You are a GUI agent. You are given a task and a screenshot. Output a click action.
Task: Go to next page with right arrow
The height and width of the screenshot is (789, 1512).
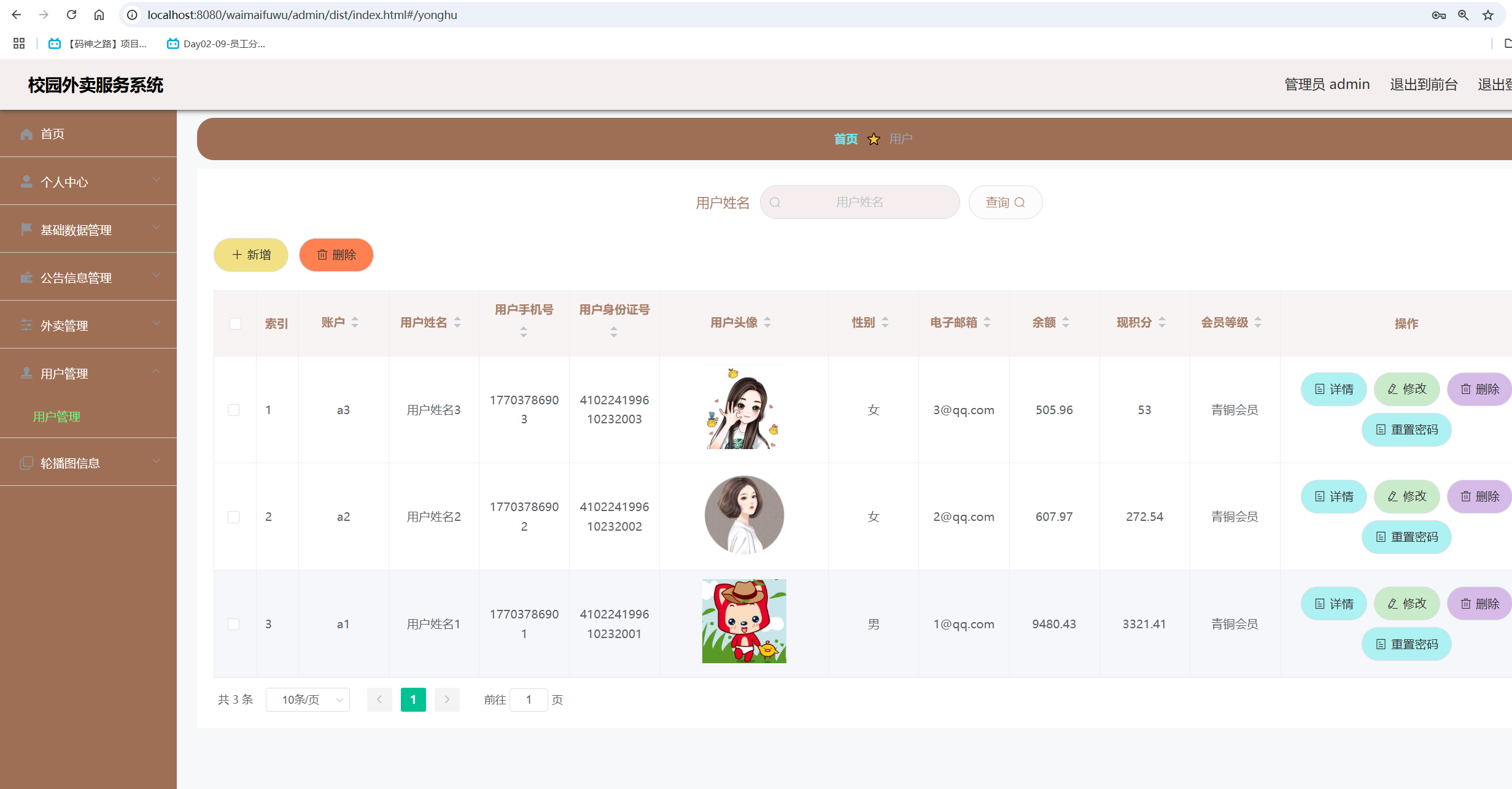point(447,699)
